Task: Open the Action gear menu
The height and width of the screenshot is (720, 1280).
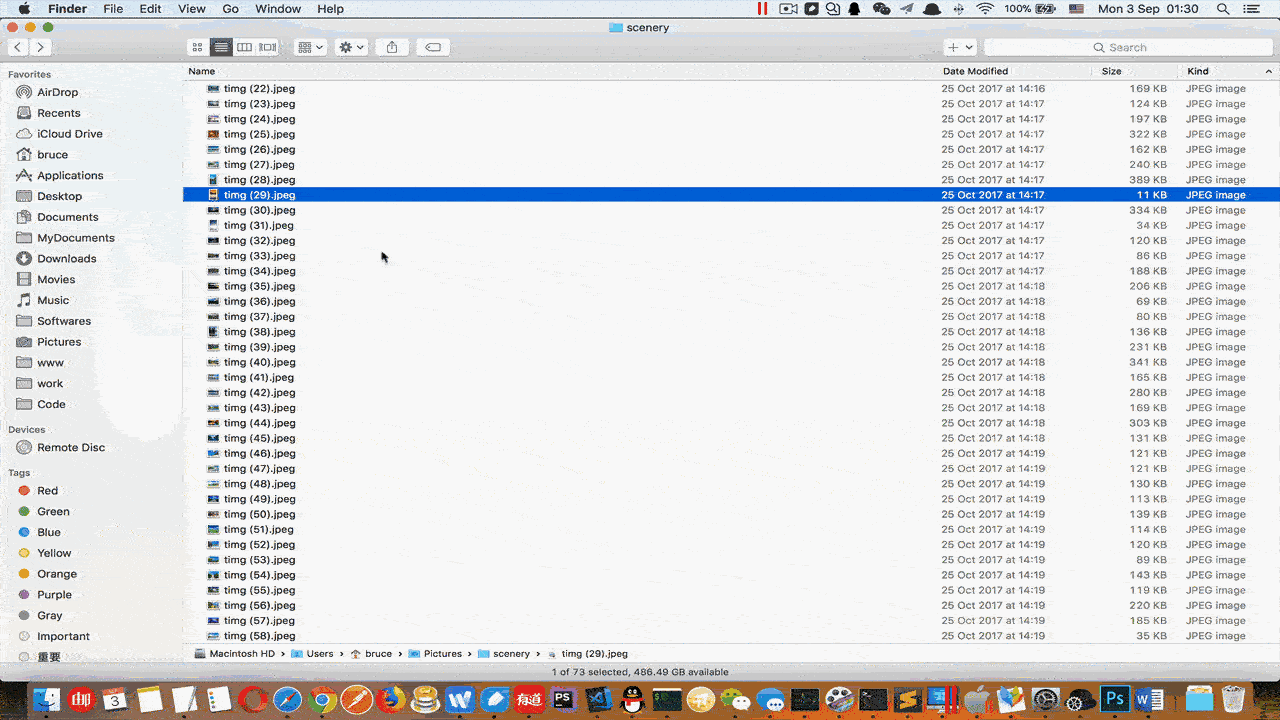Action: pyautogui.click(x=352, y=47)
